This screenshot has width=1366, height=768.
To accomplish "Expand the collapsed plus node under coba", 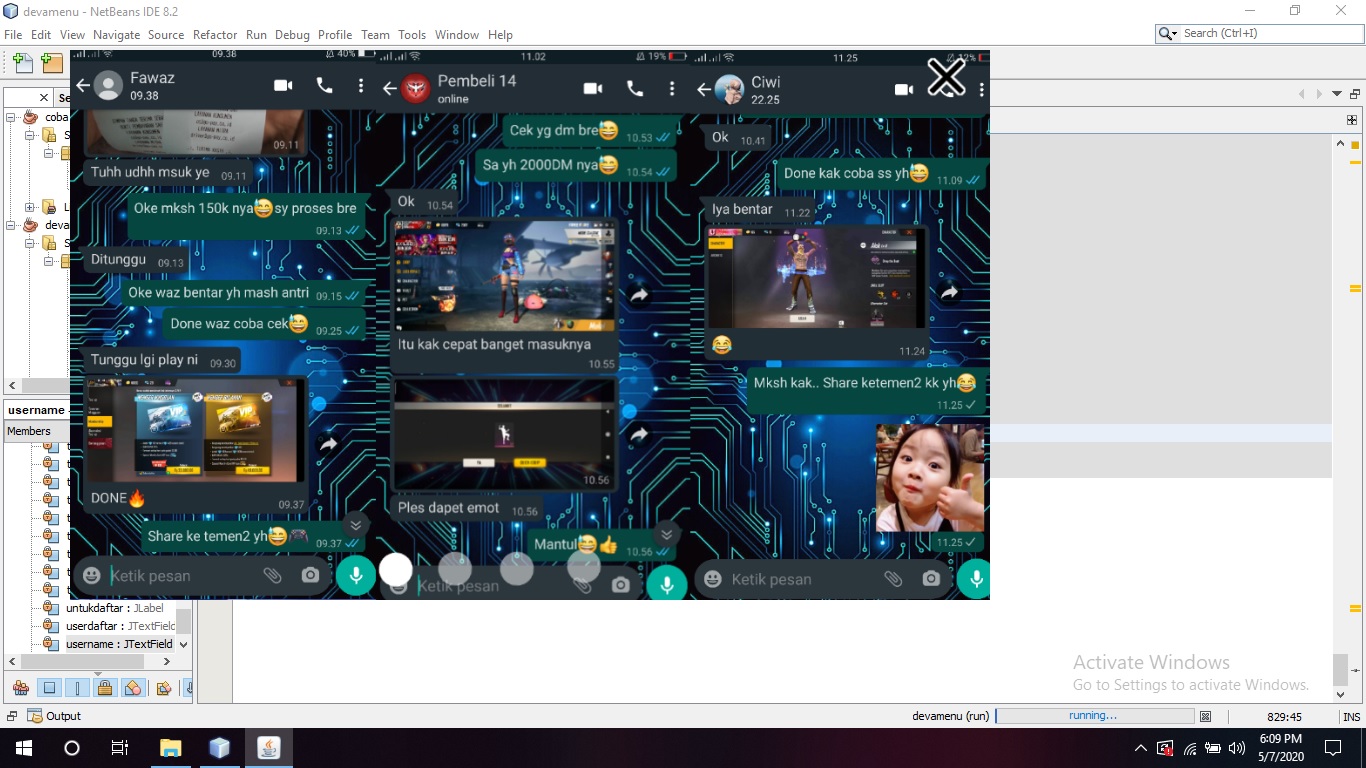I will pos(30,207).
